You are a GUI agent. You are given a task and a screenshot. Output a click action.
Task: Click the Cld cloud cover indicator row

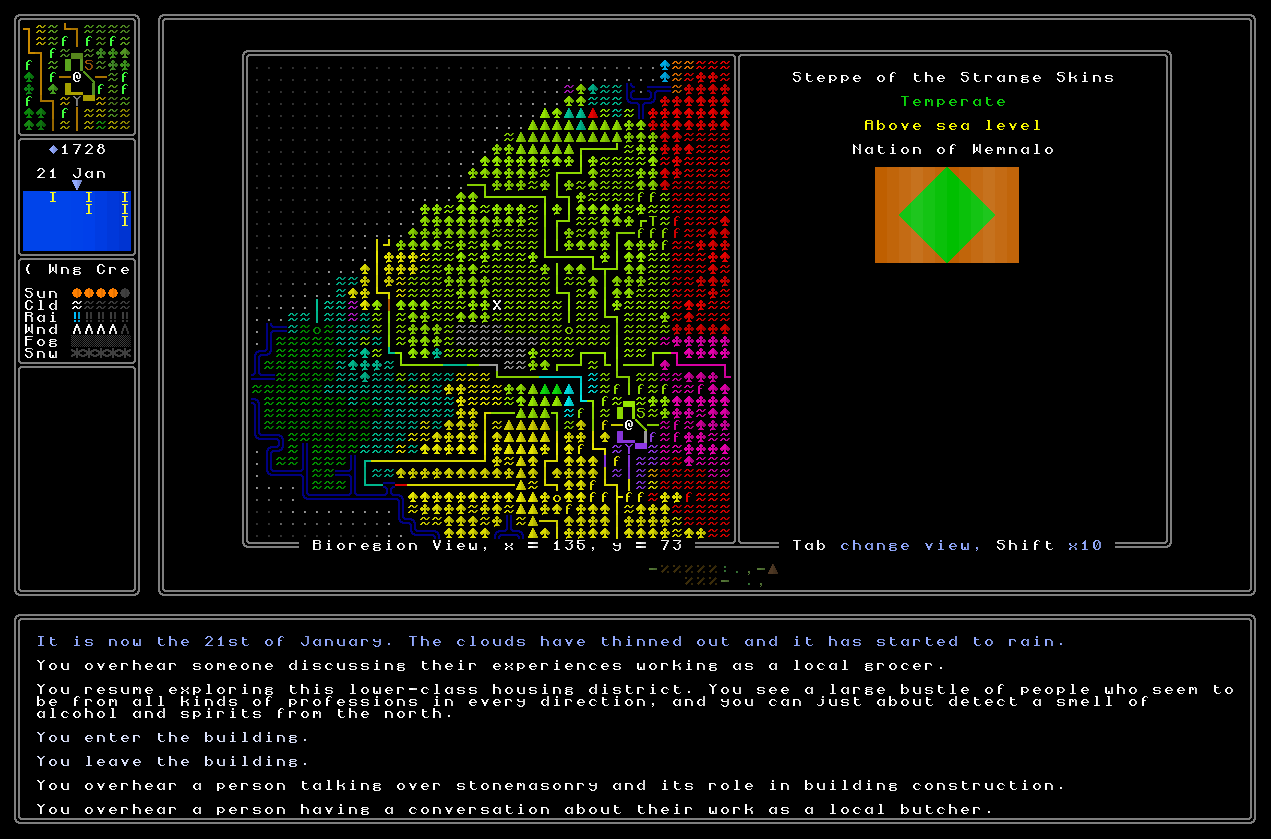[x=100, y=305]
